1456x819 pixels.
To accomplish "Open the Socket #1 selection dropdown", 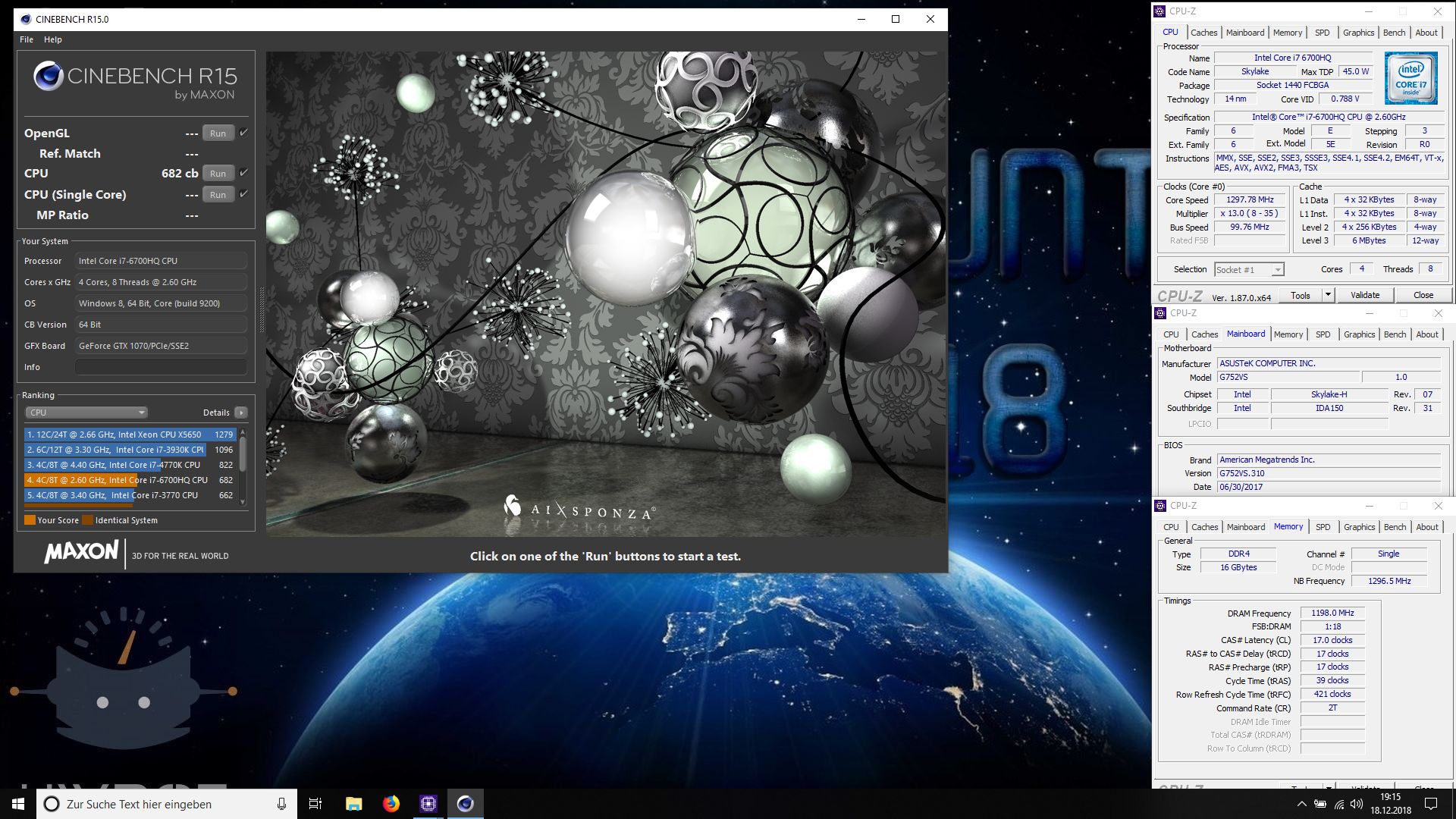I will [1249, 269].
